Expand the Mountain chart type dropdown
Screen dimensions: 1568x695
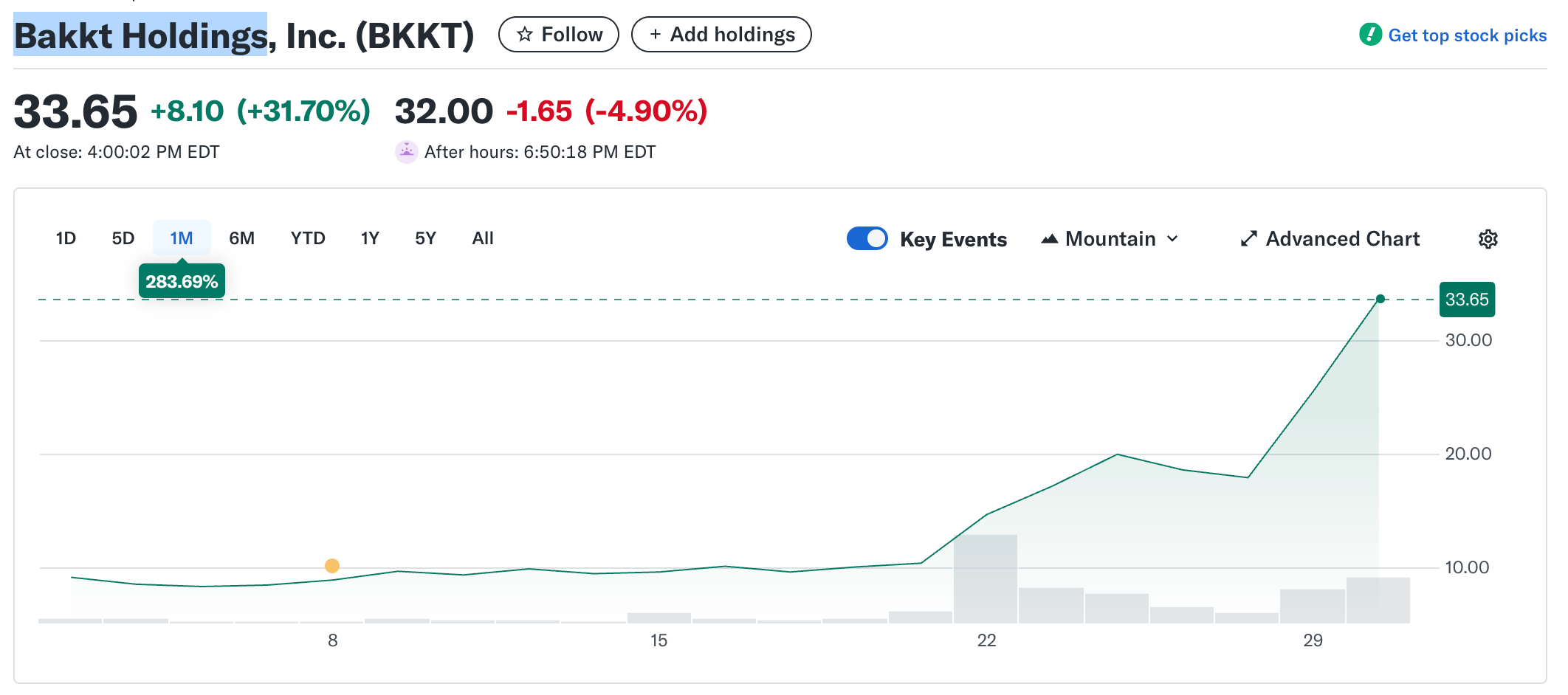[x=1110, y=239]
